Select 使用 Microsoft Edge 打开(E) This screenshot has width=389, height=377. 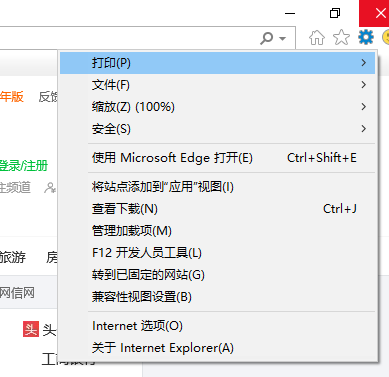pyautogui.click(x=217, y=158)
